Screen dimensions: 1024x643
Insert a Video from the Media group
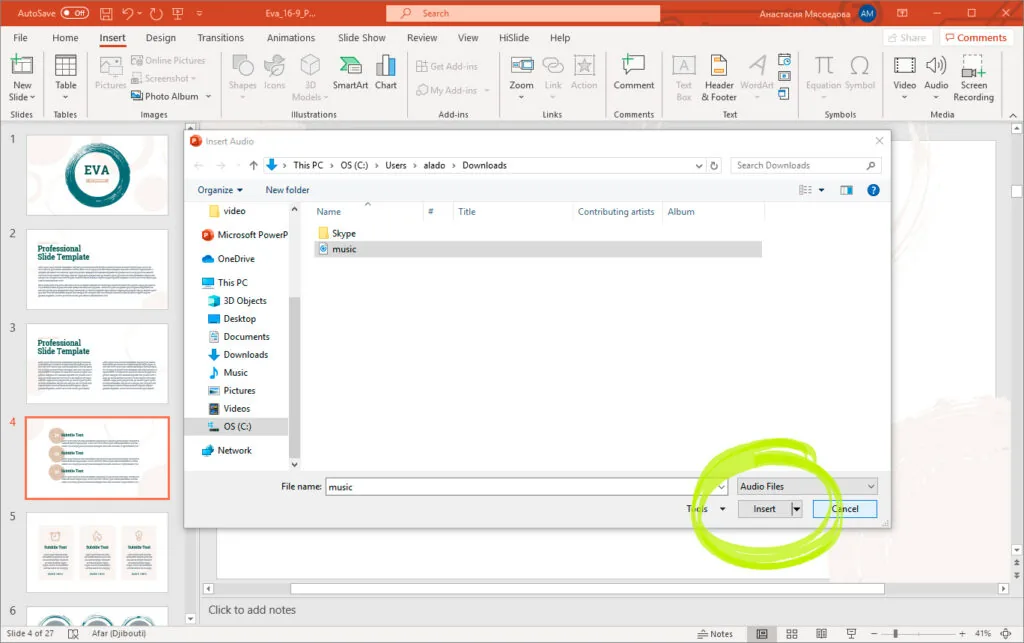tap(904, 77)
